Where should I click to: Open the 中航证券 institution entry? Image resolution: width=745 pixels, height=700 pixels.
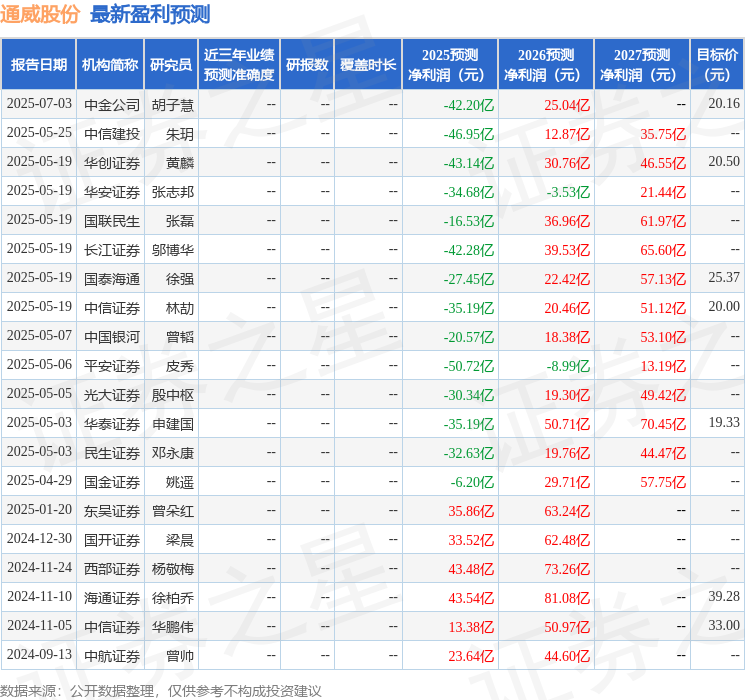coord(112,656)
